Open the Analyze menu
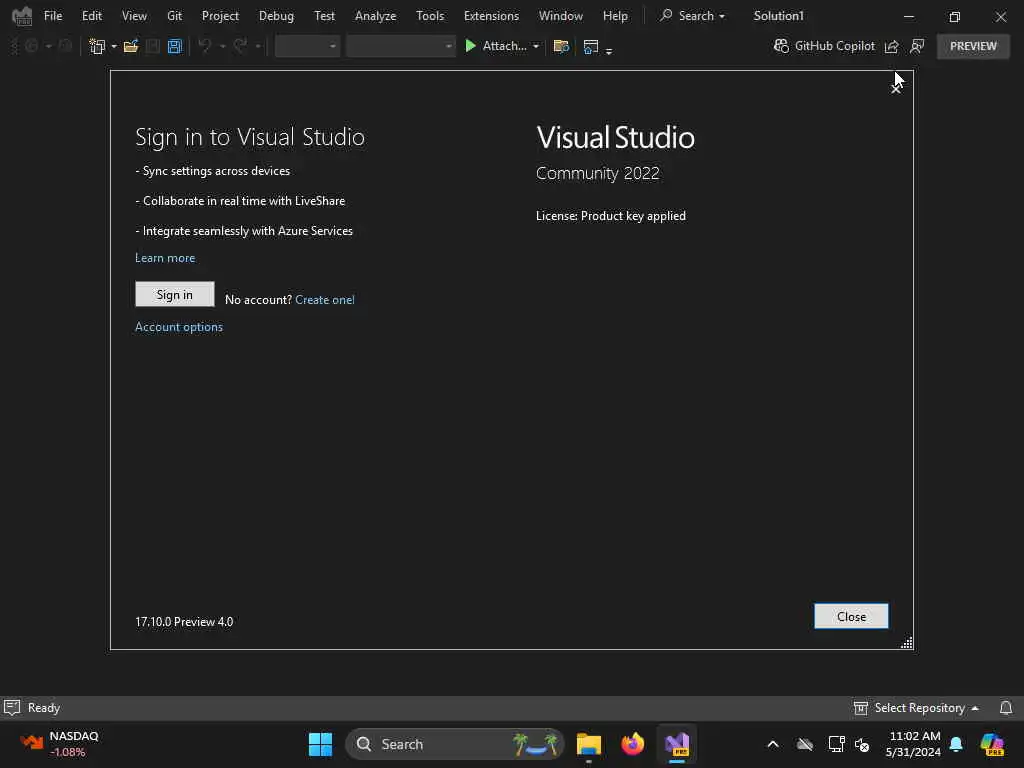 [x=376, y=16]
